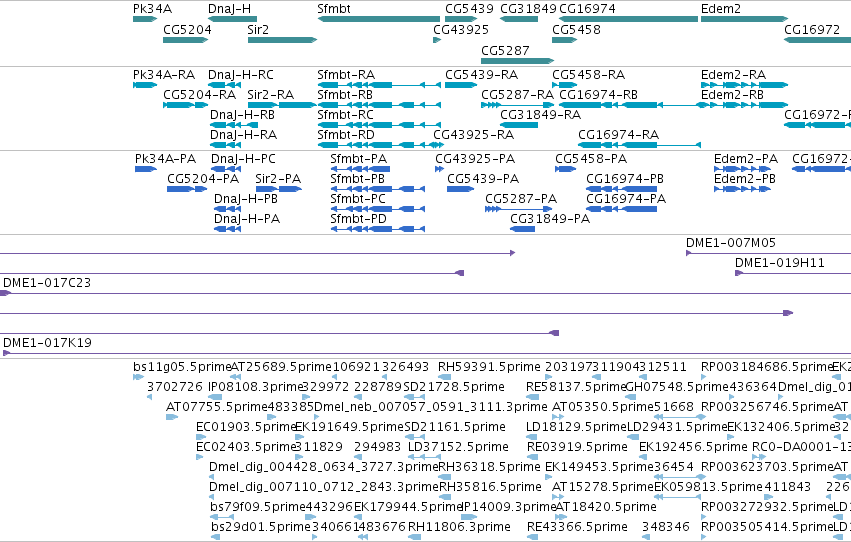This screenshot has height=542, width=851.
Task: Click the CG16974-RA transcript glyph
Action: point(639,145)
